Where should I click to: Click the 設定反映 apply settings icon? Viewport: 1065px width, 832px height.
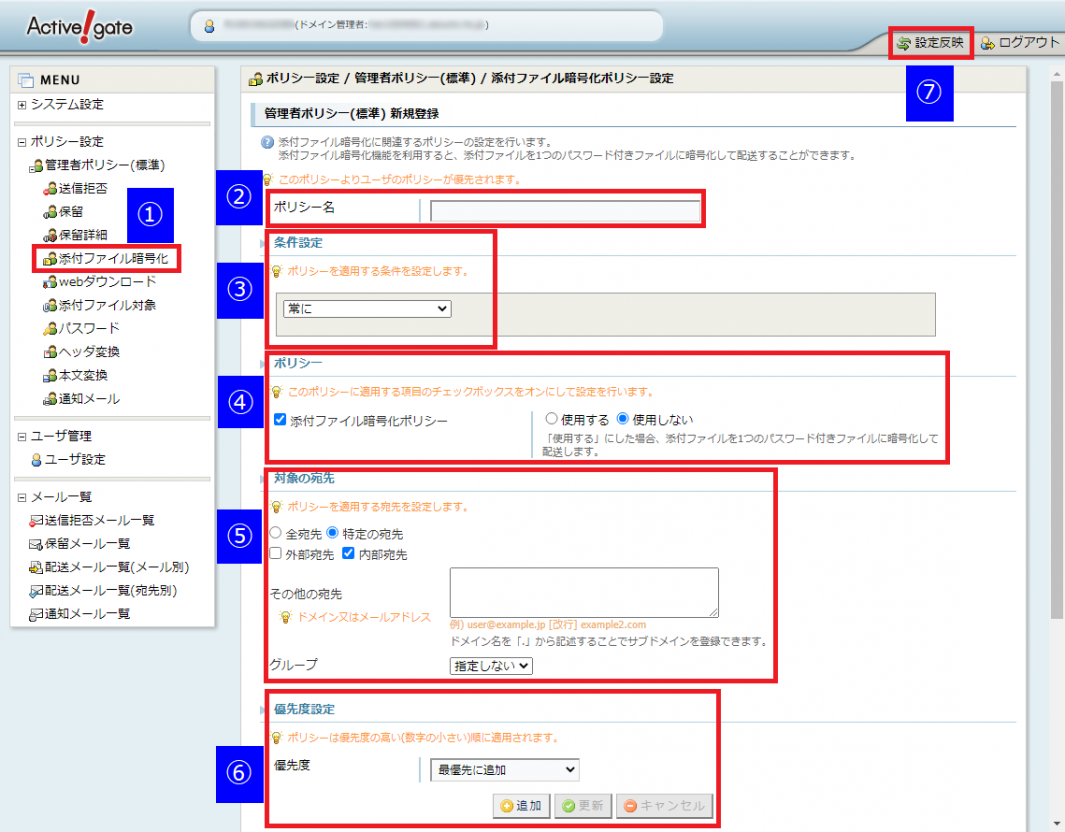point(904,43)
